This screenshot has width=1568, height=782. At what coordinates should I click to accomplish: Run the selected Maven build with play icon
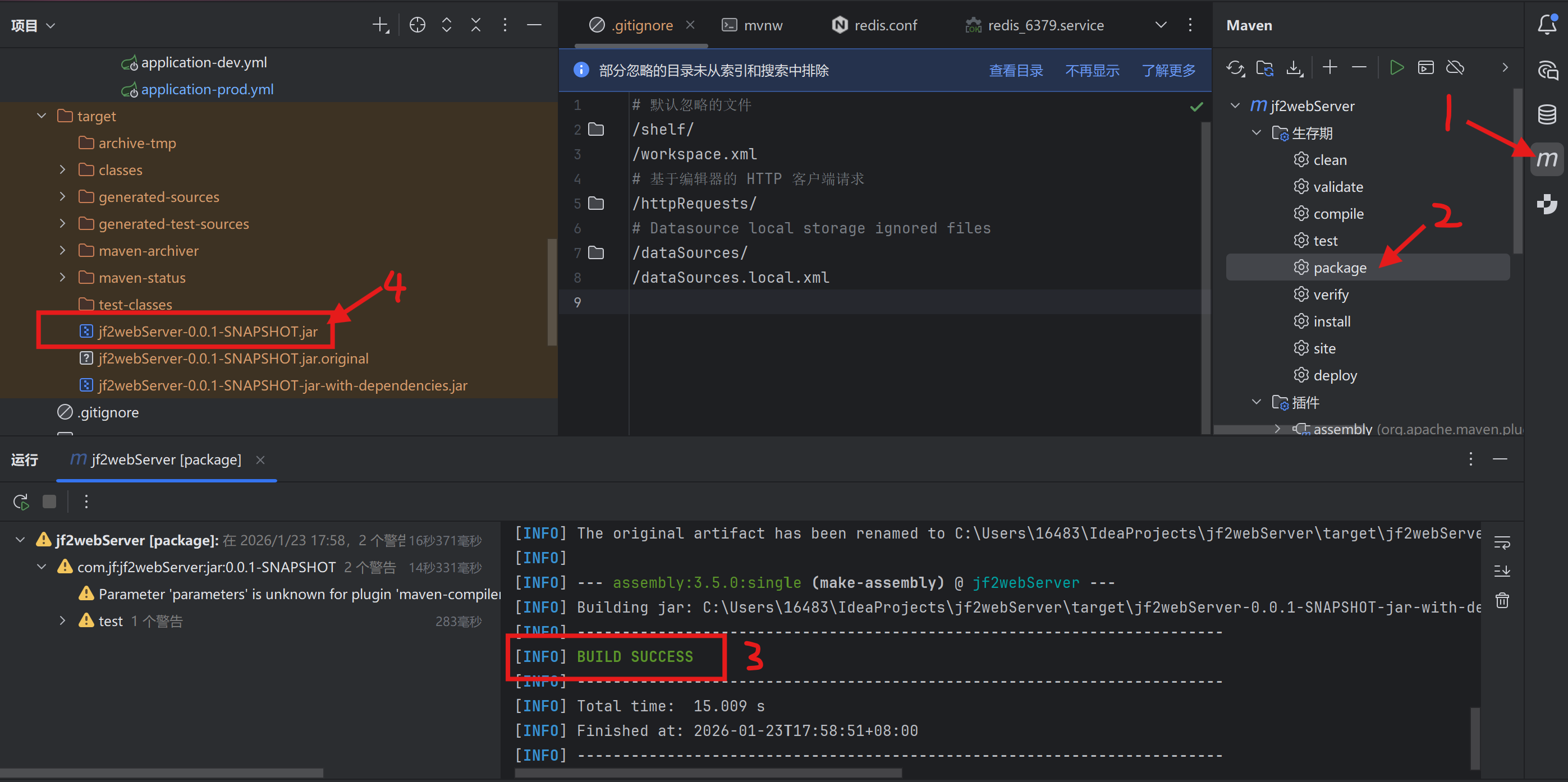[1396, 67]
